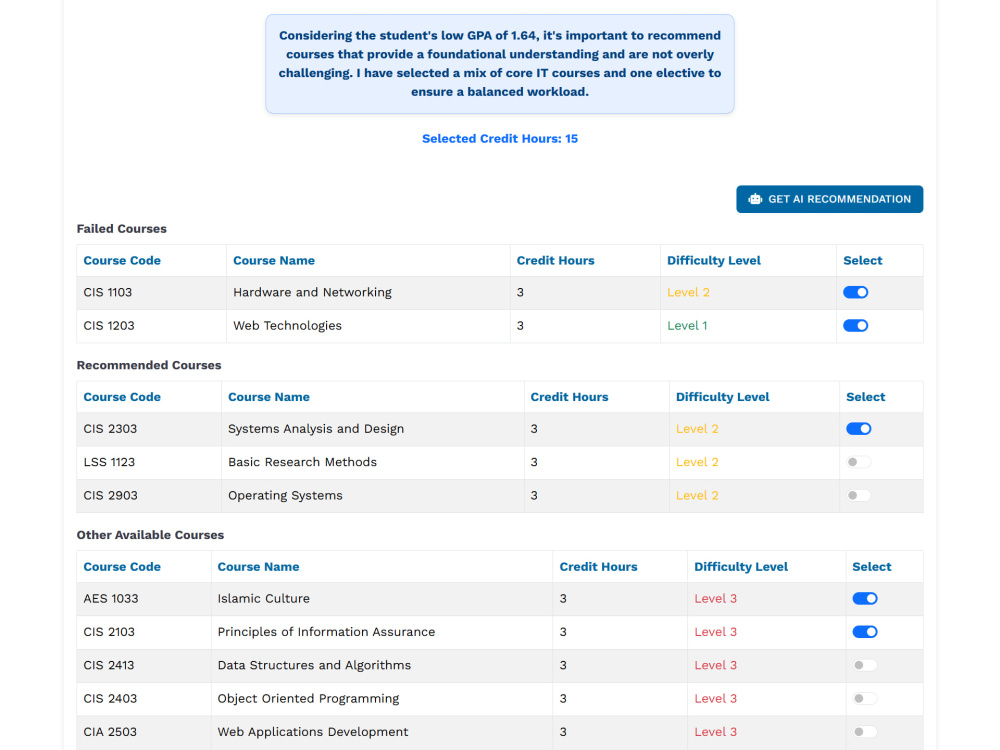Image resolution: width=1000 pixels, height=750 pixels.
Task: Enable CIS 2903 Operating Systems switch
Action: click(858, 495)
